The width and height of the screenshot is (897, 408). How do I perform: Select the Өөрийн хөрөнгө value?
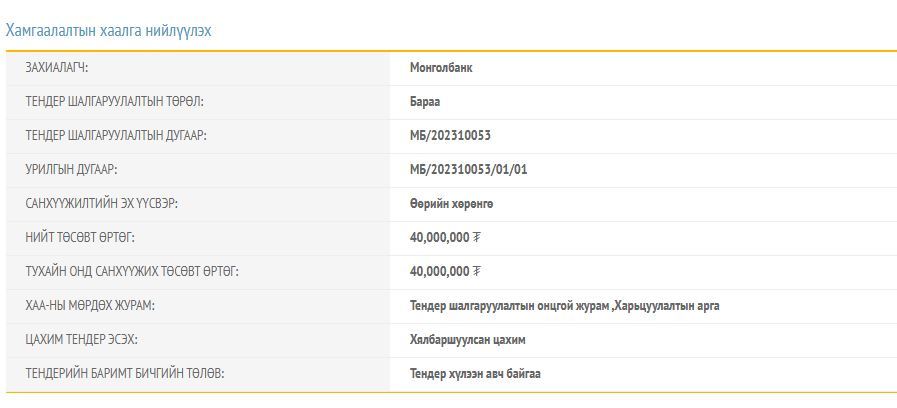click(x=451, y=204)
